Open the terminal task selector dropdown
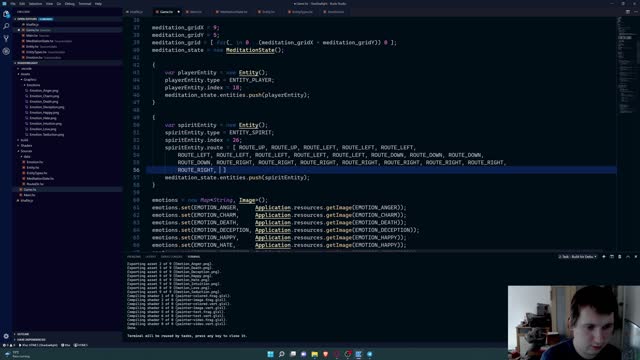 click(x=578, y=257)
